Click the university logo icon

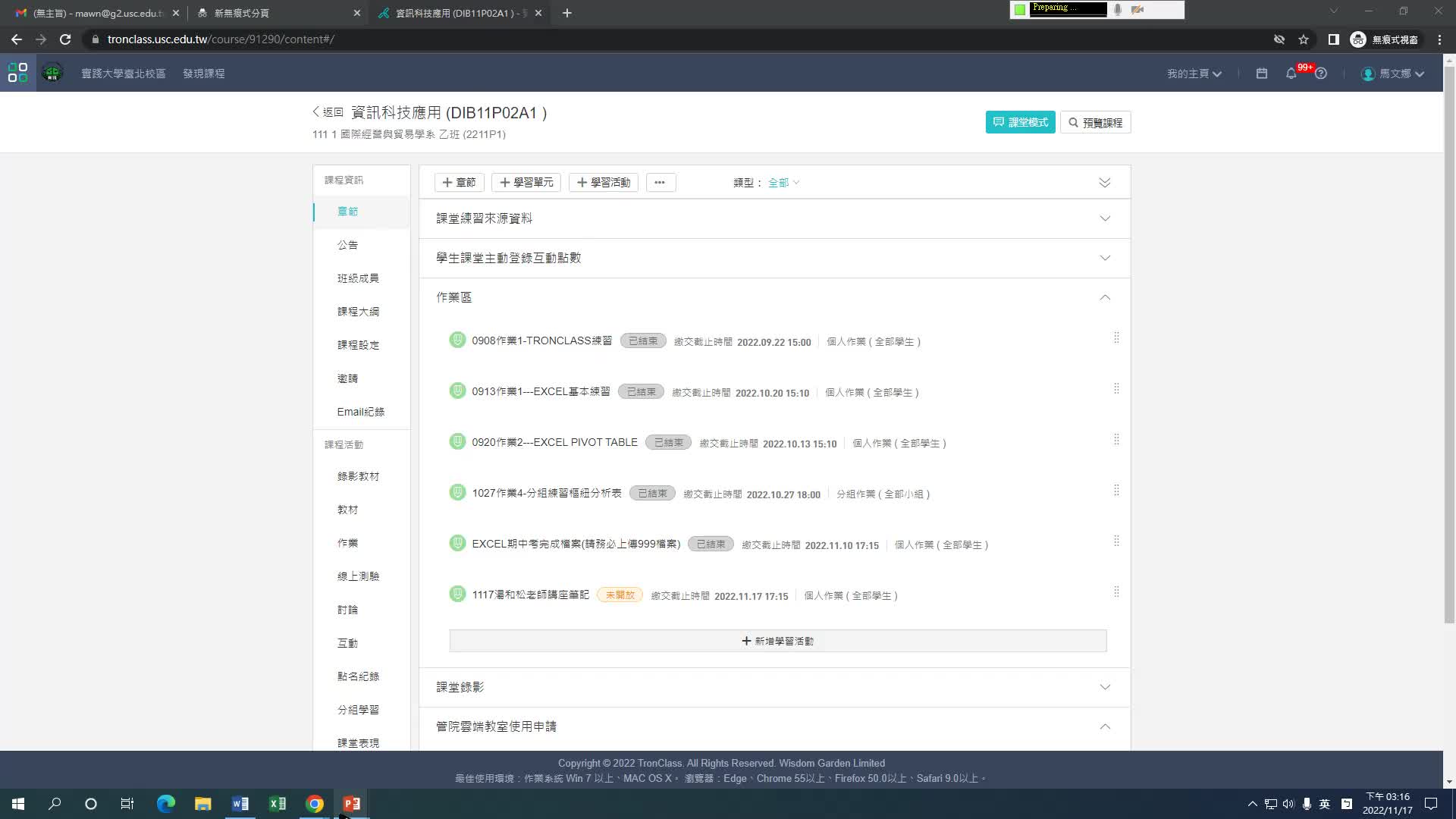tap(52, 73)
